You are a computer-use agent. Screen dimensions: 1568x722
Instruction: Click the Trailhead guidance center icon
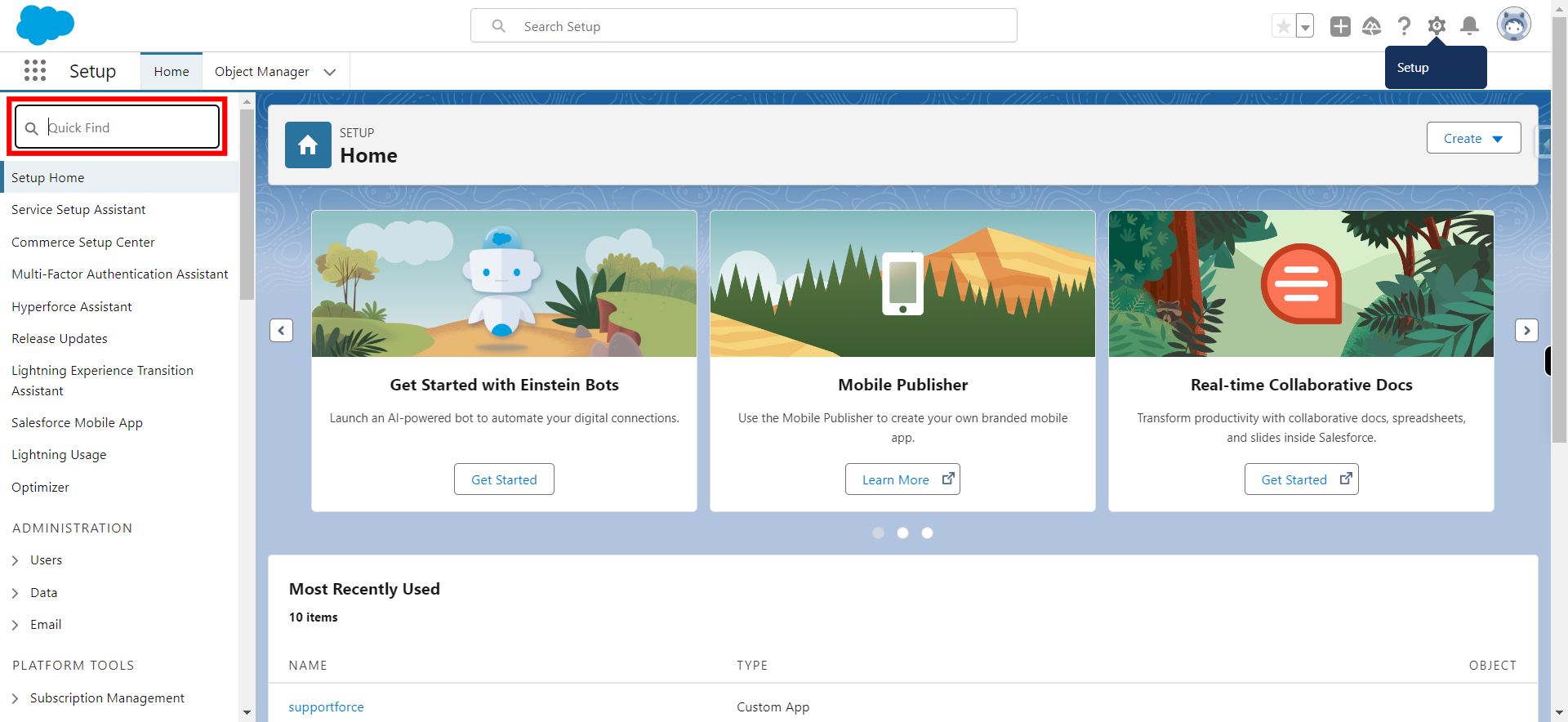pyautogui.click(x=1372, y=26)
